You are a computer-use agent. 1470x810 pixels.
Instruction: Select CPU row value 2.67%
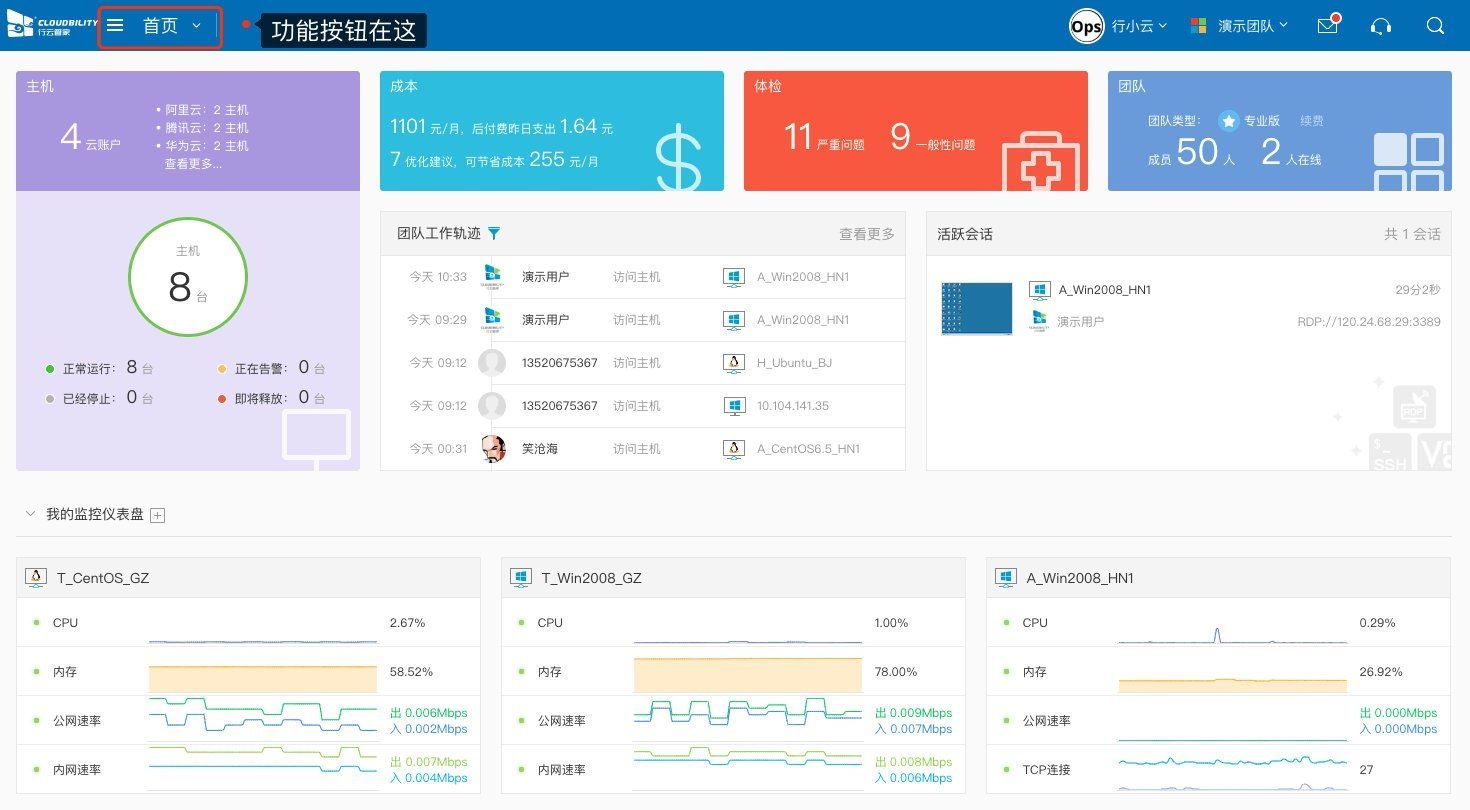click(x=408, y=623)
